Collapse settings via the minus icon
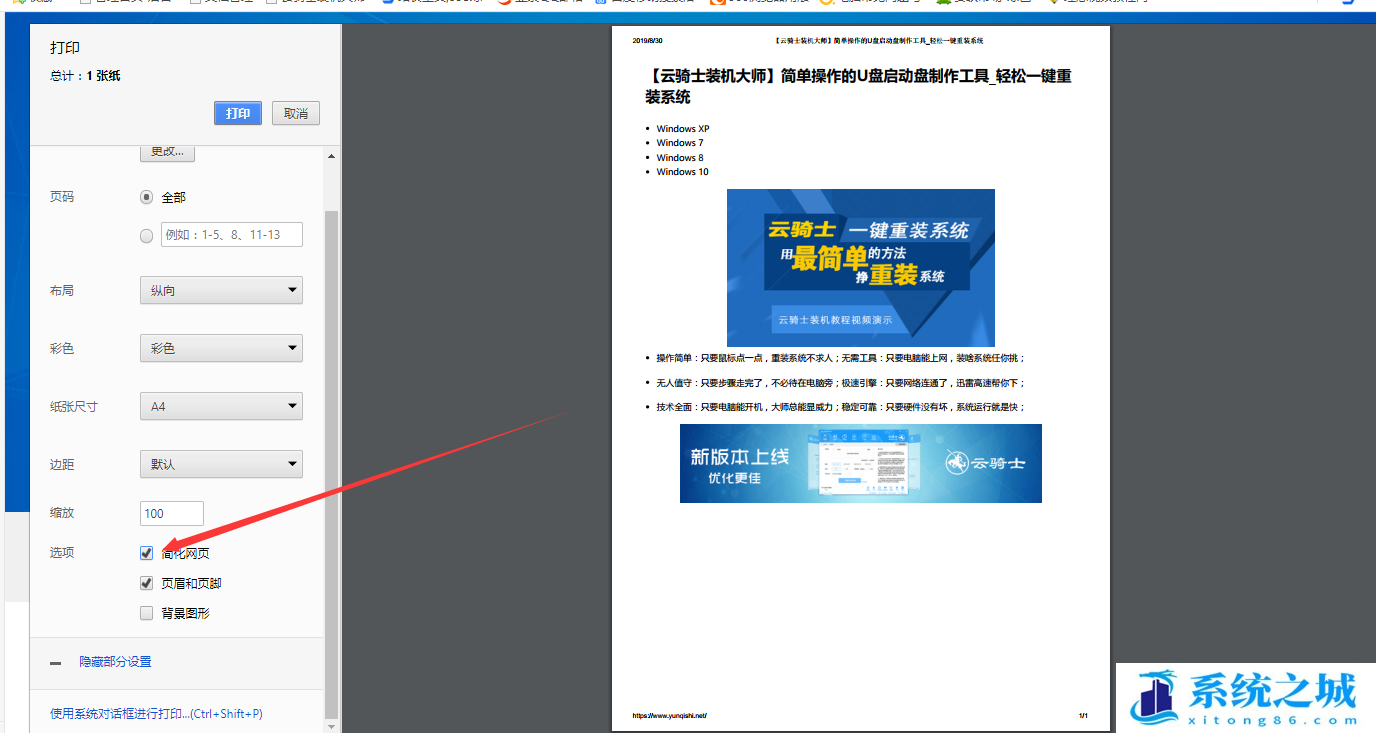 56,663
